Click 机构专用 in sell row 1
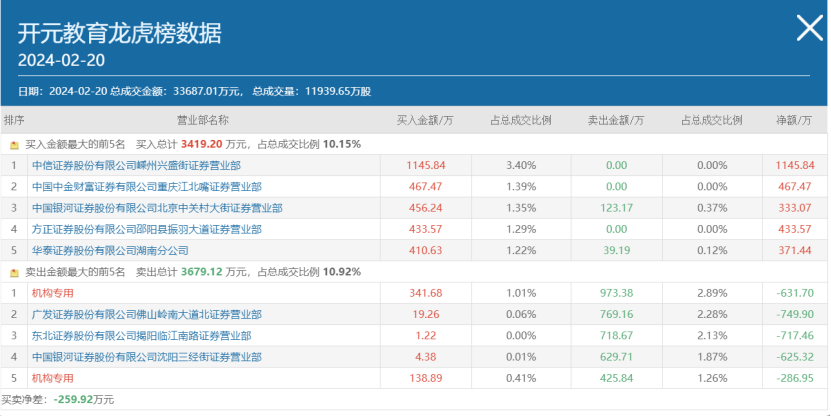The width and height of the screenshot is (831, 416). coord(53,293)
